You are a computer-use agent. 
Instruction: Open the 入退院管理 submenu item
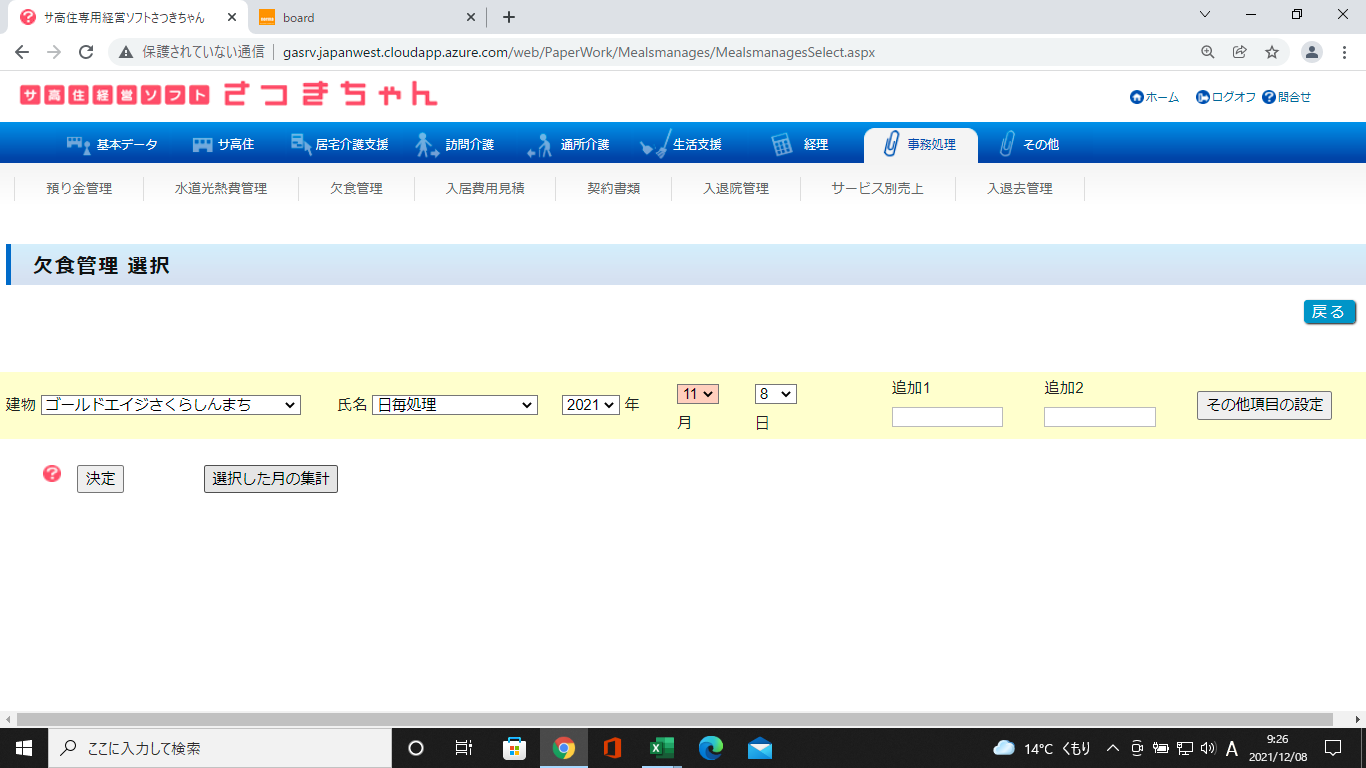tap(735, 188)
